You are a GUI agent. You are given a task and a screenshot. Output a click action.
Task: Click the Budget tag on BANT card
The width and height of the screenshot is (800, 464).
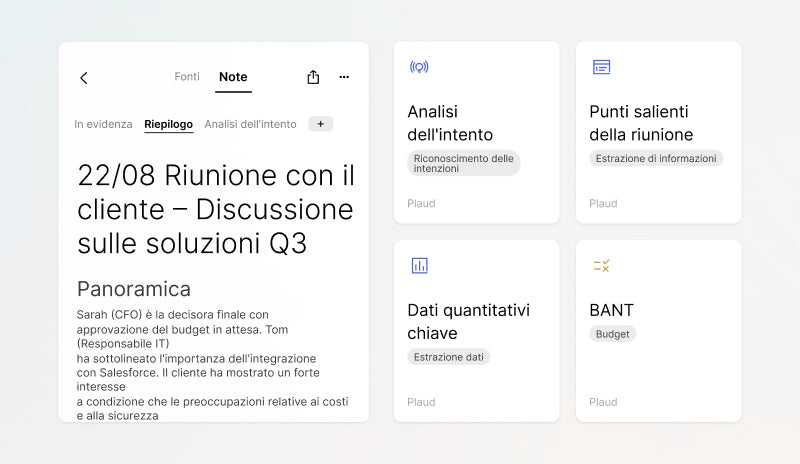[612, 334]
